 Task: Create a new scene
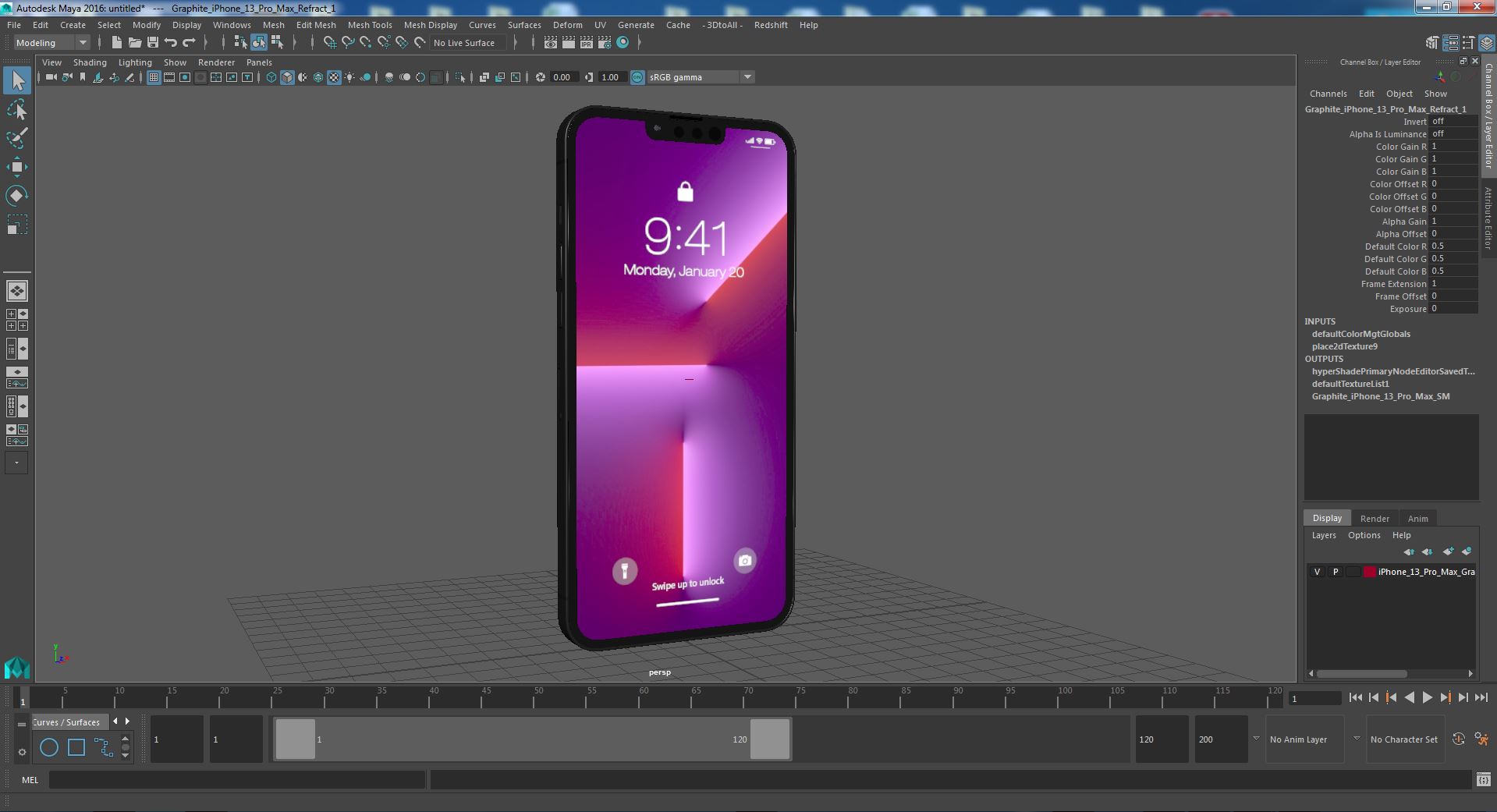coord(116,43)
